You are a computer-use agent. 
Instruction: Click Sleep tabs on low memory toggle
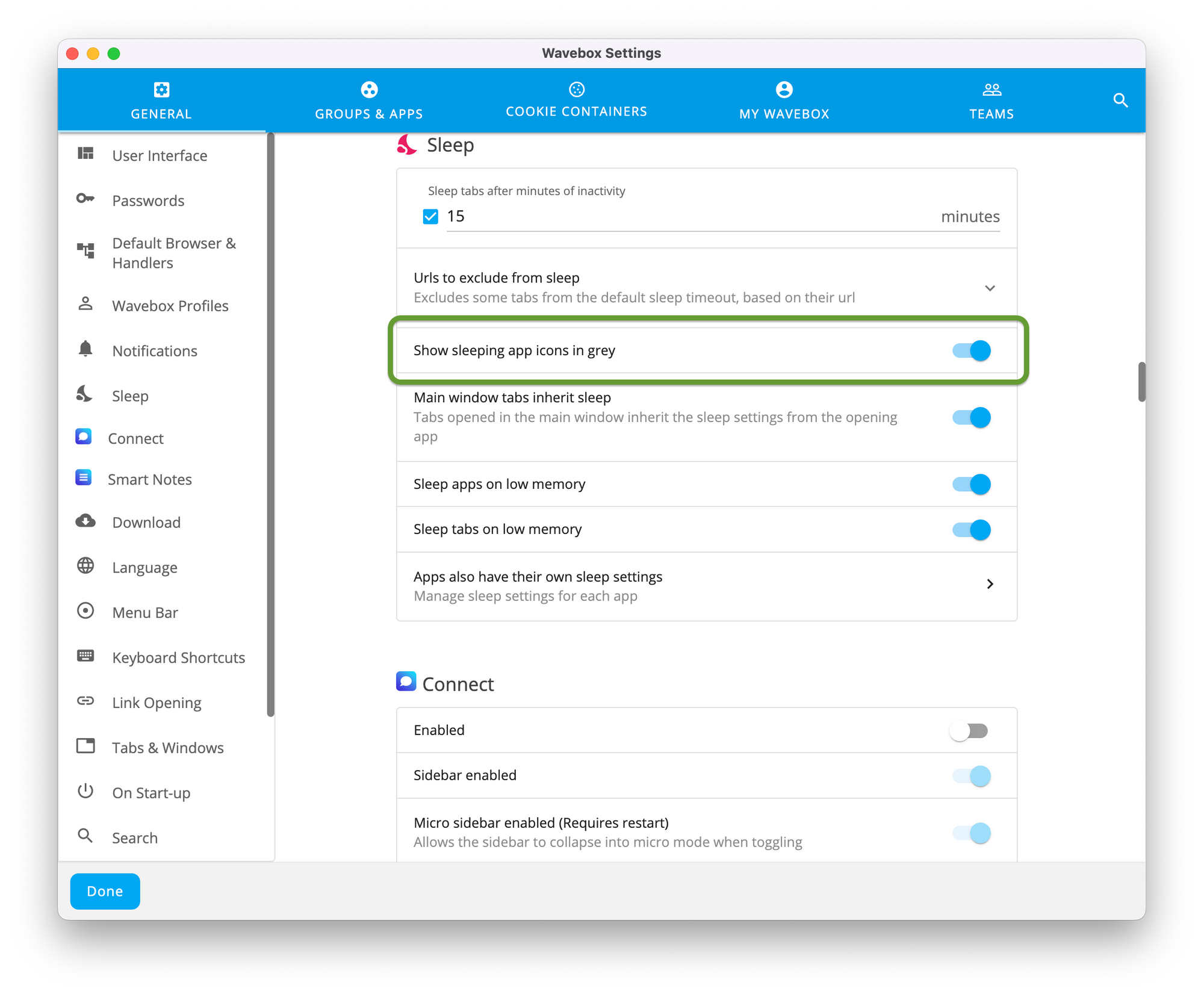coord(968,529)
